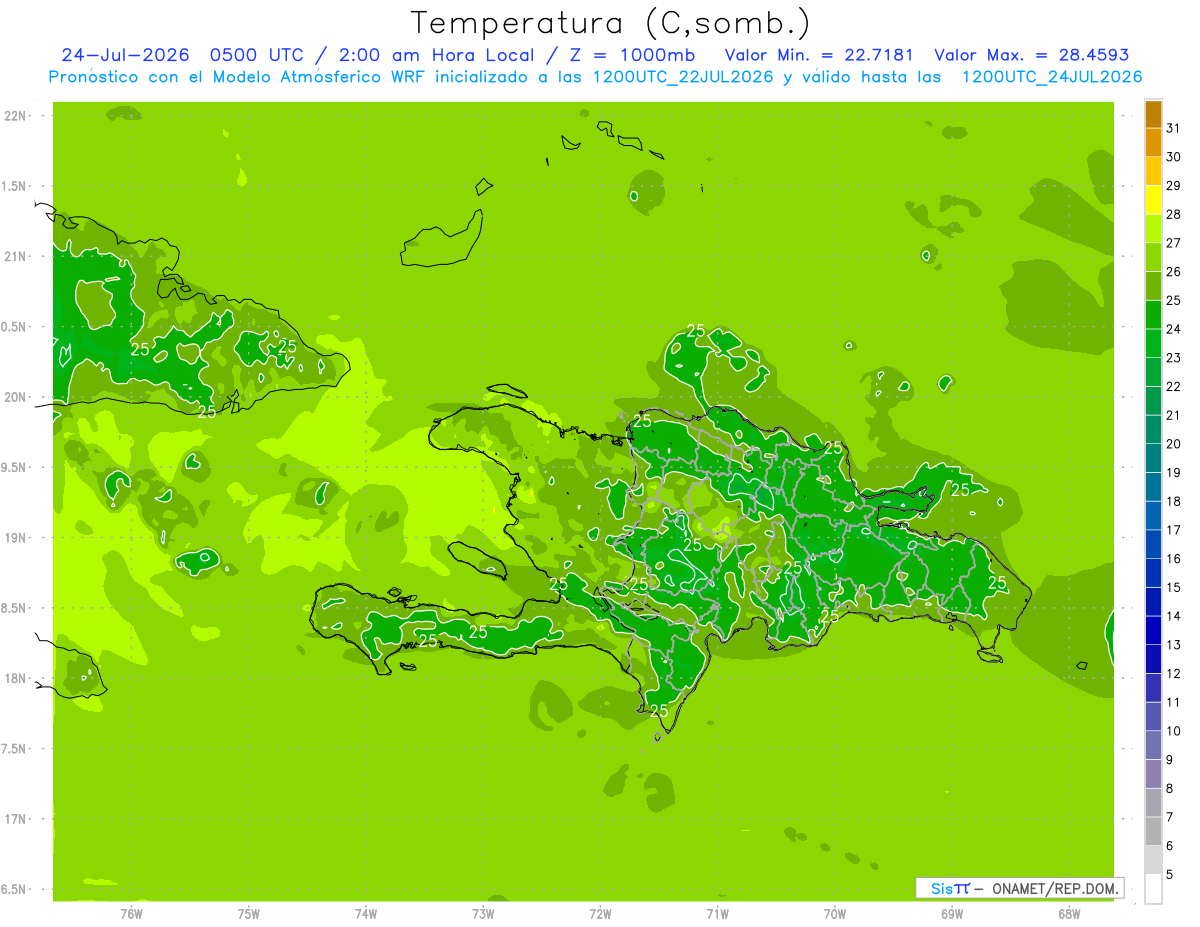The image size is (1200, 927).
Task: Pick the lime colorbar band between 26 and 27
Action: pyautogui.click(x=1153, y=257)
